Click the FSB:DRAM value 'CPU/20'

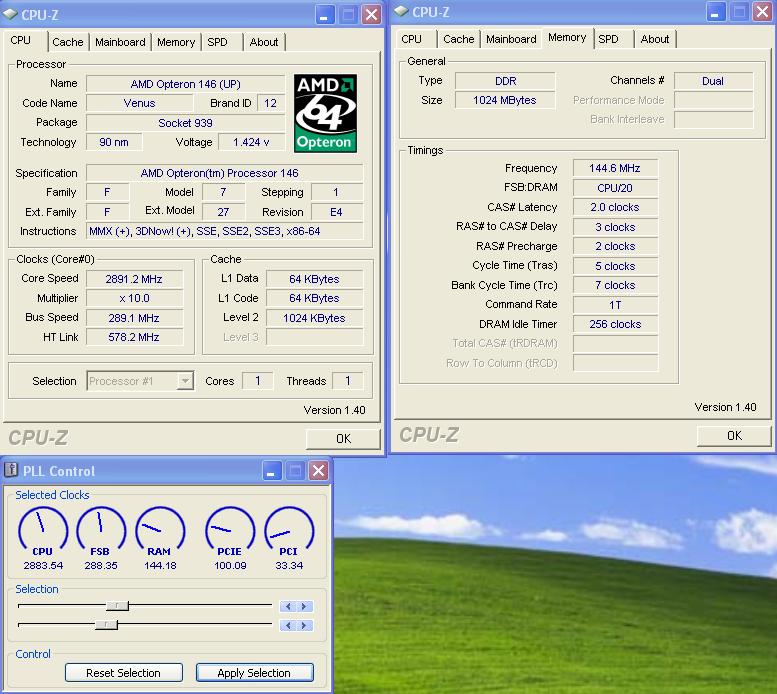tap(615, 188)
